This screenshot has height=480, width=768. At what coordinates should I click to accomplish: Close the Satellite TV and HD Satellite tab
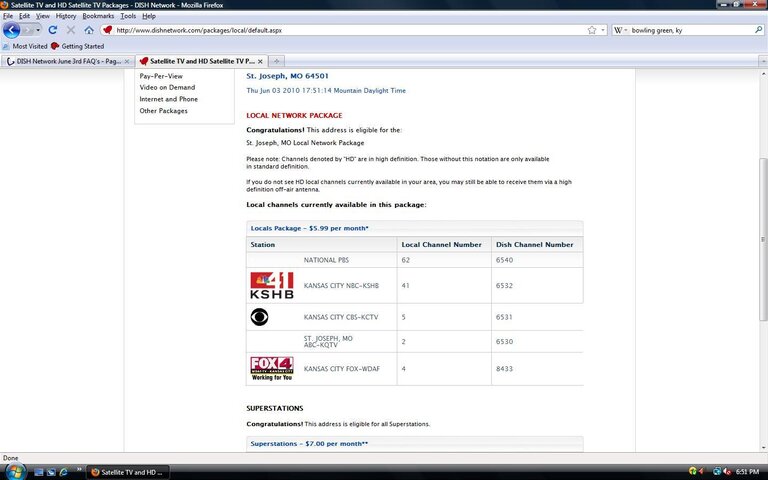pos(260,61)
